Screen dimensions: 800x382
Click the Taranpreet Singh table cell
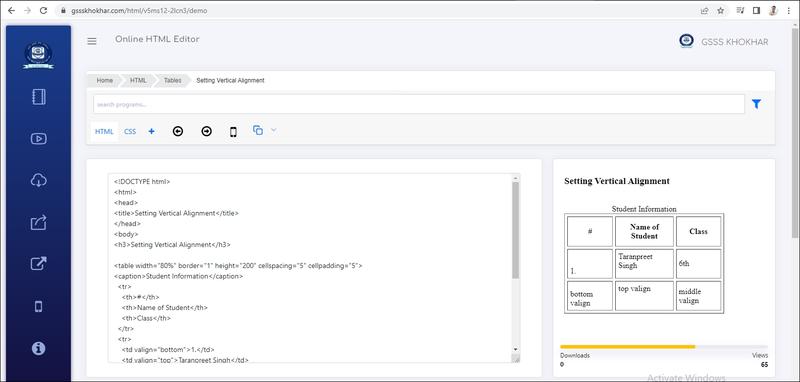(x=644, y=264)
